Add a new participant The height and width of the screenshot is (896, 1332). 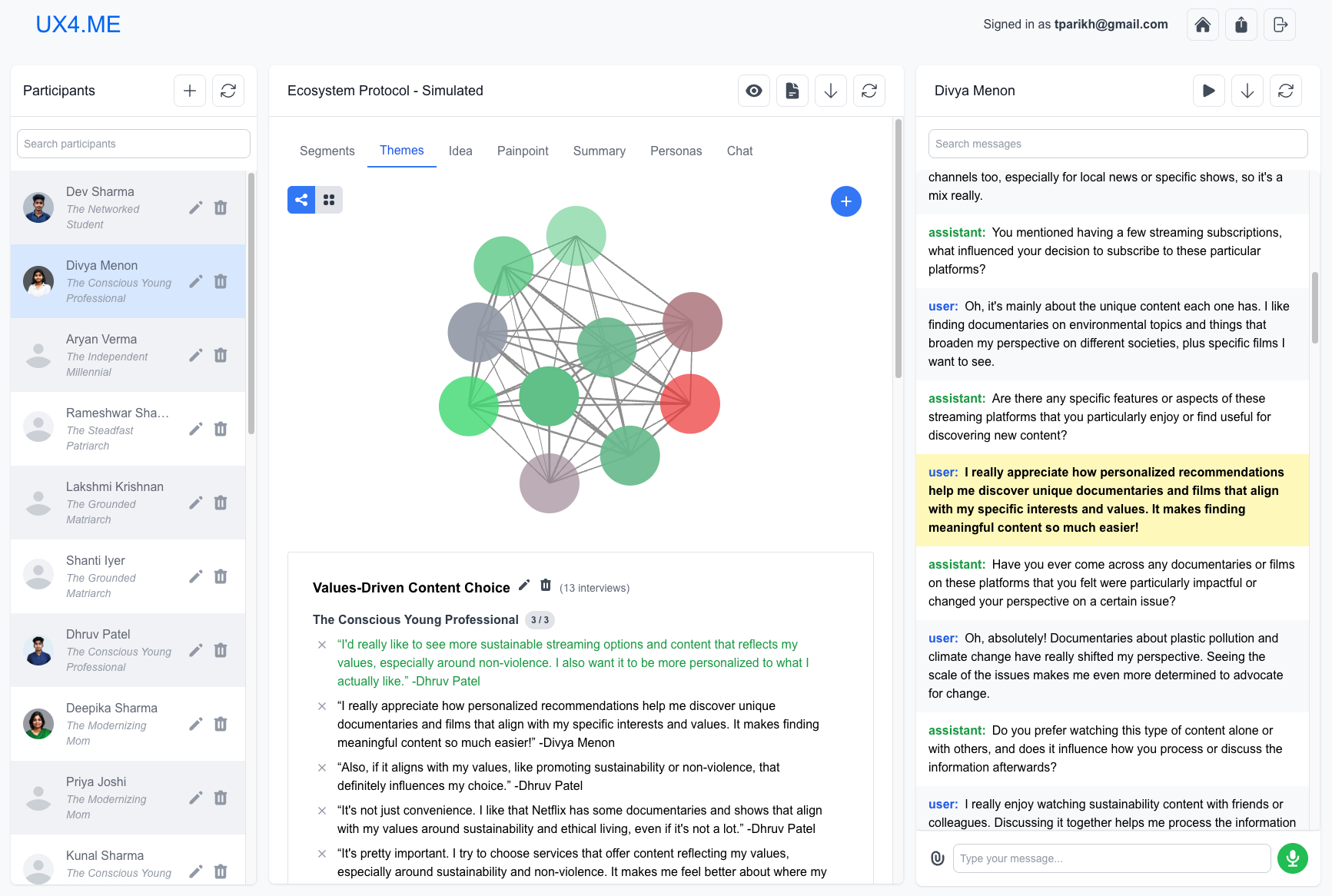click(189, 91)
